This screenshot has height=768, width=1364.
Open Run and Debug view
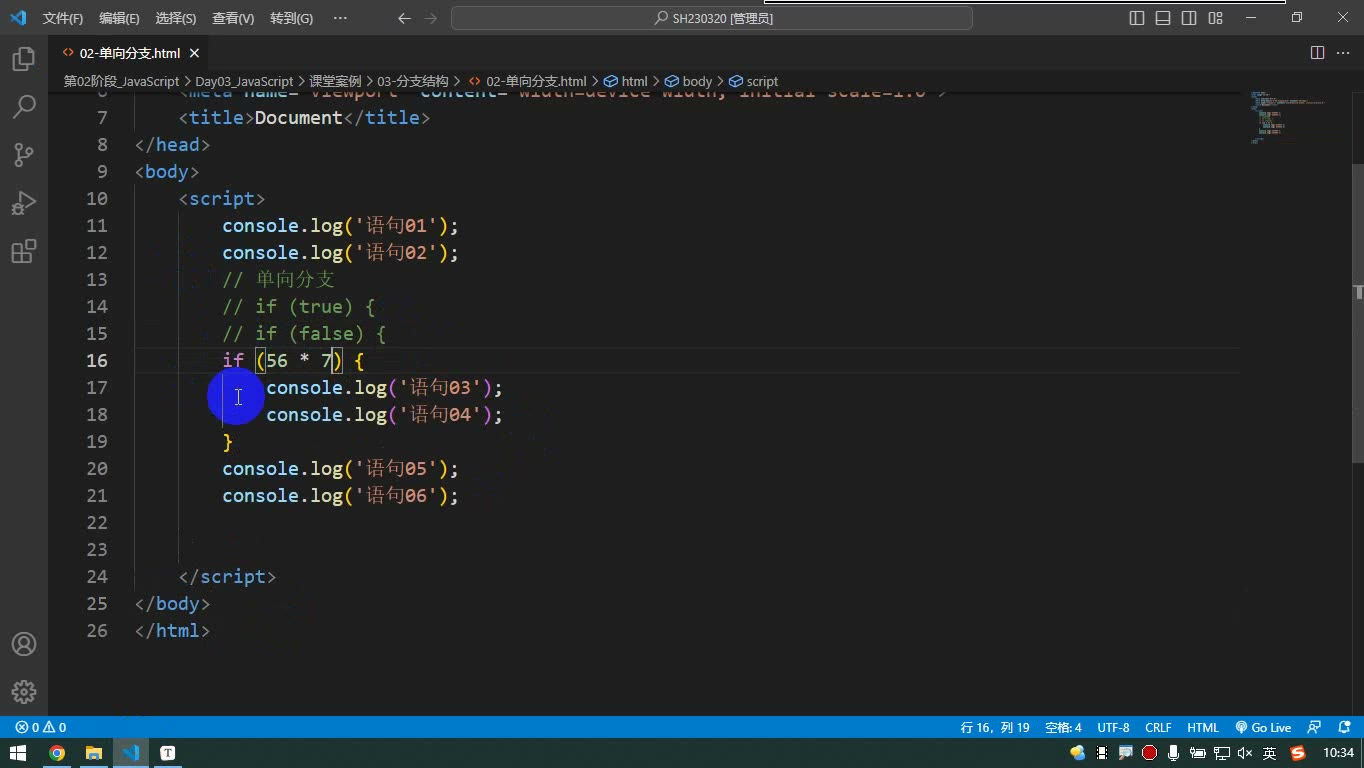click(x=24, y=203)
